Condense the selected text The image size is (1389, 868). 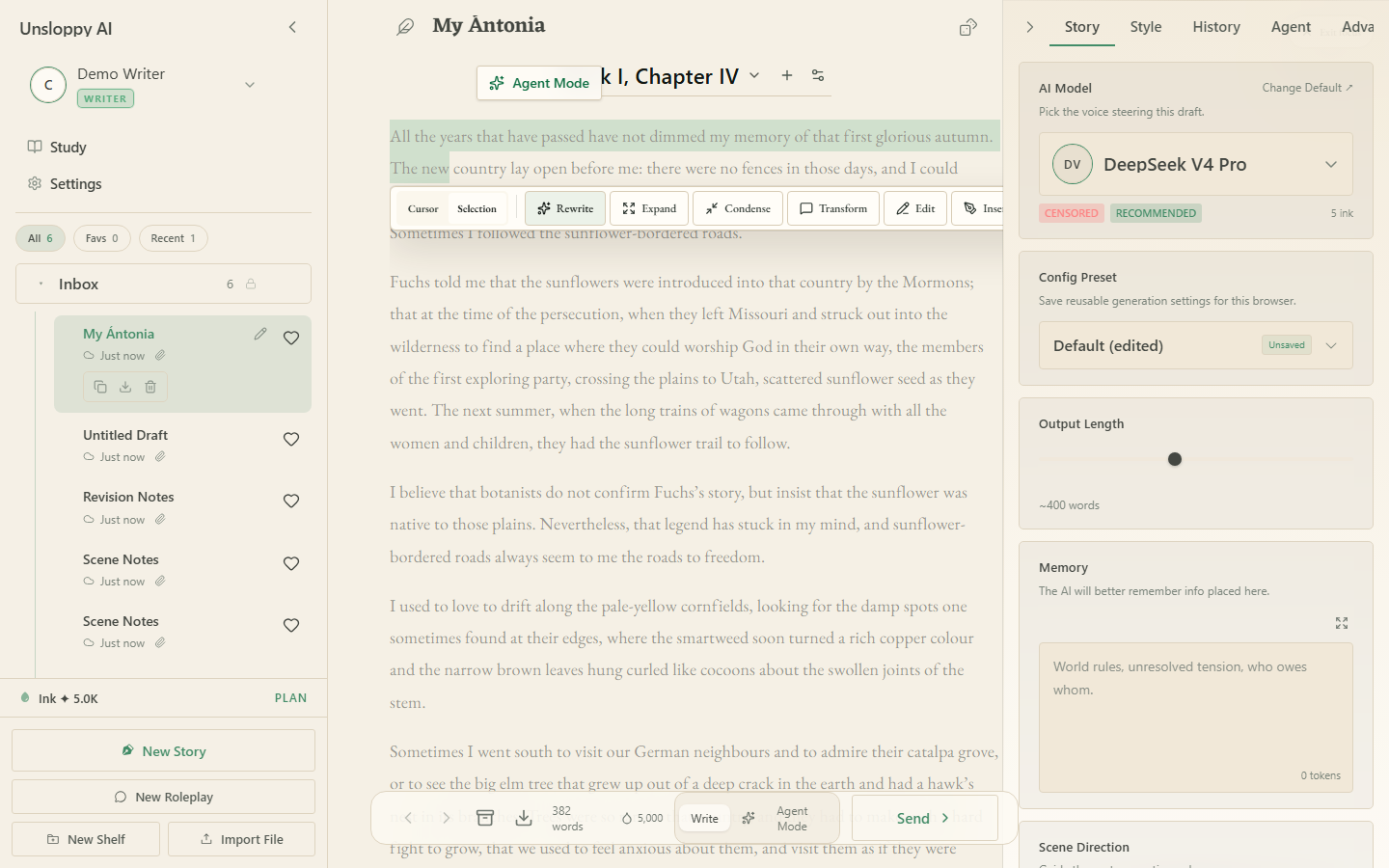click(738, 208)
